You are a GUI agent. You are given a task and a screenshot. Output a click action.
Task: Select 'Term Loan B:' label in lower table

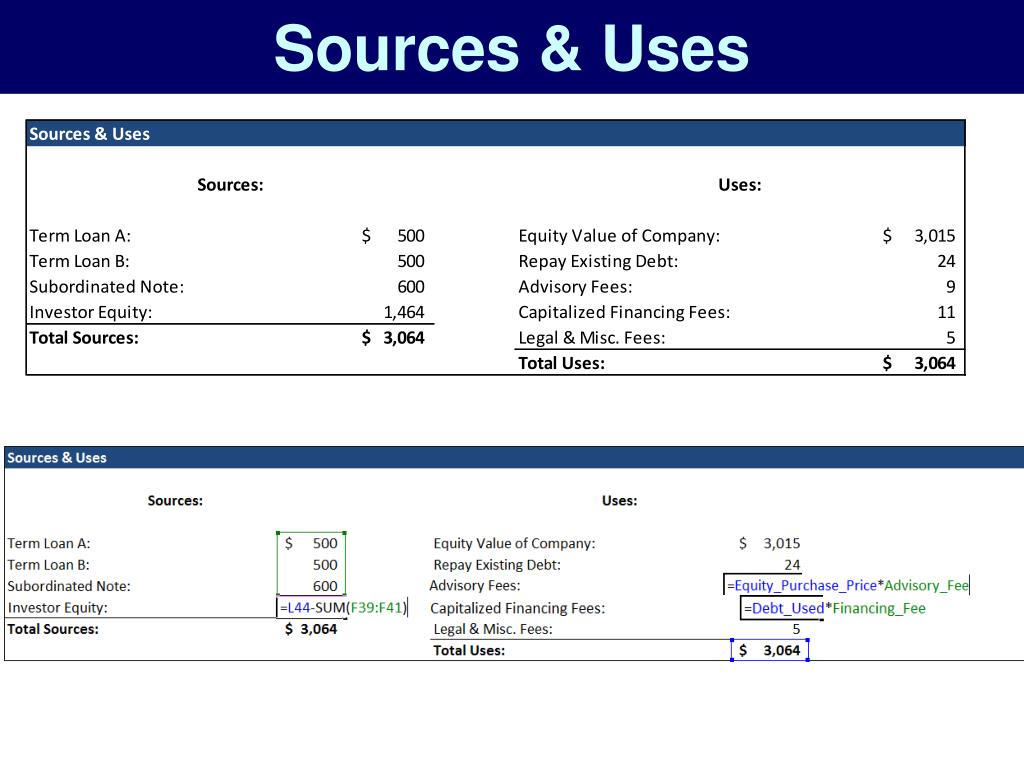point(48,565)
